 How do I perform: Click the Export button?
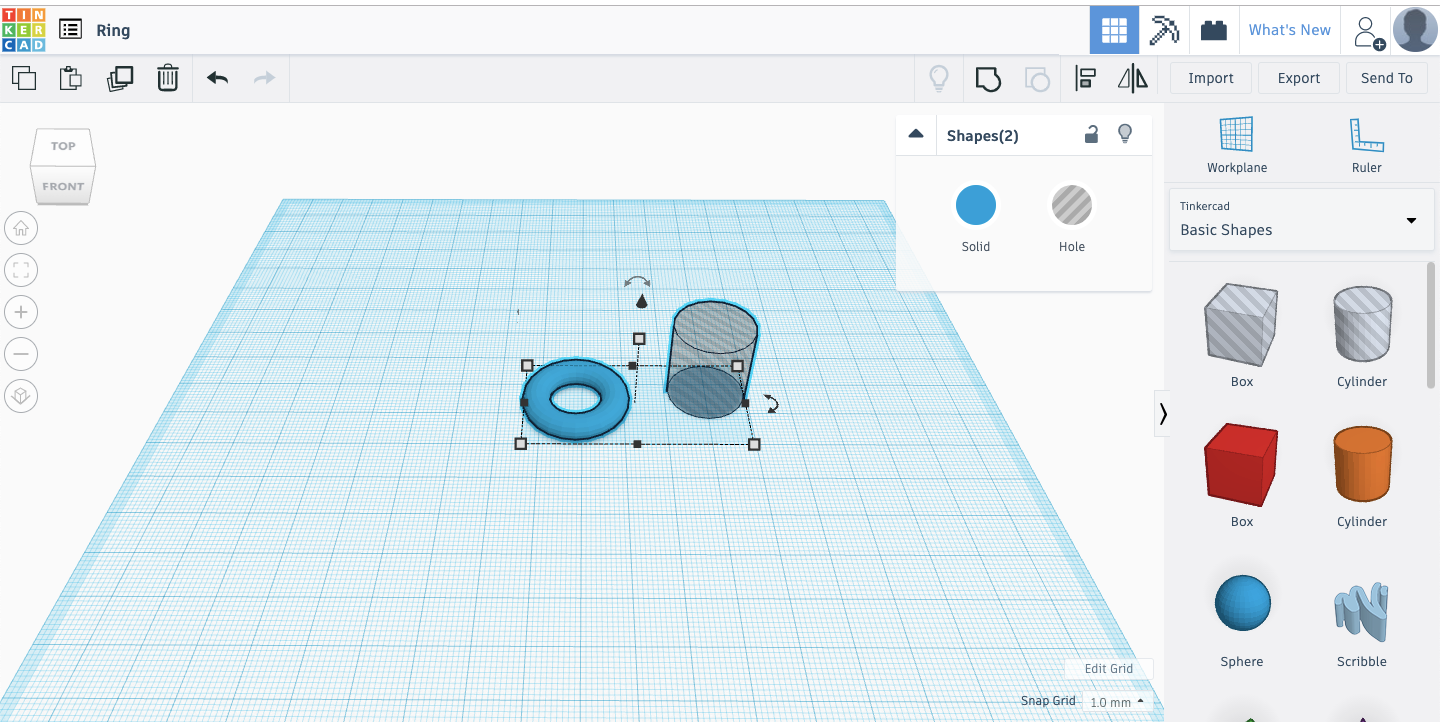(x=1298, y=77)
